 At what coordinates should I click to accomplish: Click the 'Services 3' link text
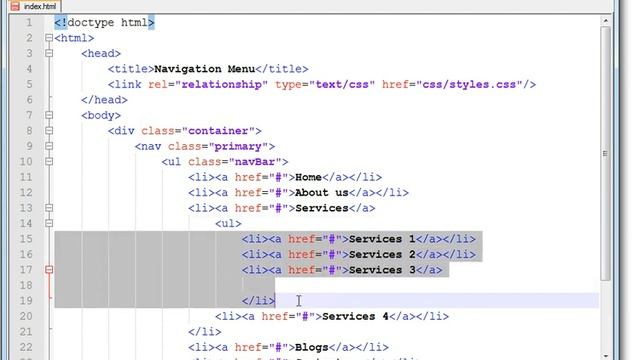click(x=382, y=270)
